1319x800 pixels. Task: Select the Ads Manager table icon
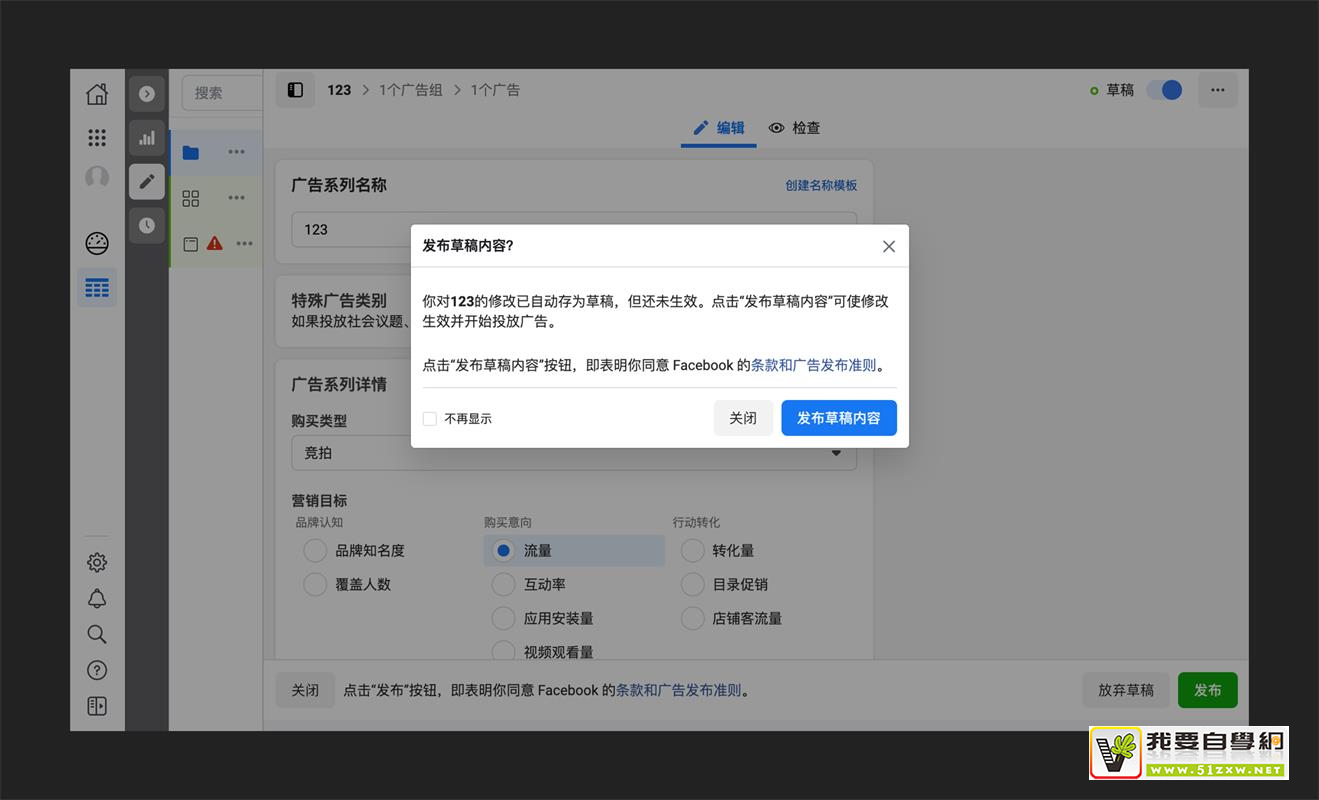(97, 288)
